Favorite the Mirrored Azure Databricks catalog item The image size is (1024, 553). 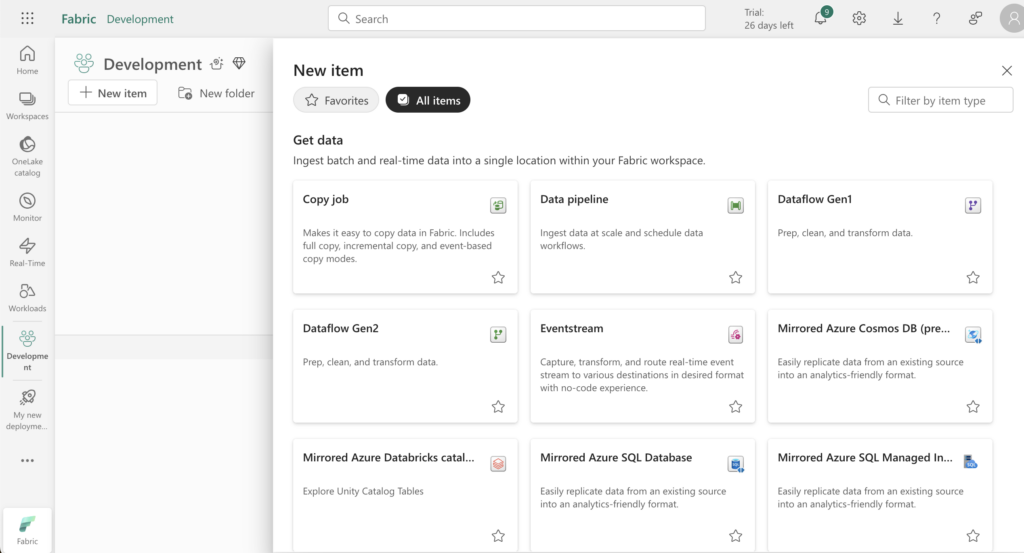tap(498, 536)
